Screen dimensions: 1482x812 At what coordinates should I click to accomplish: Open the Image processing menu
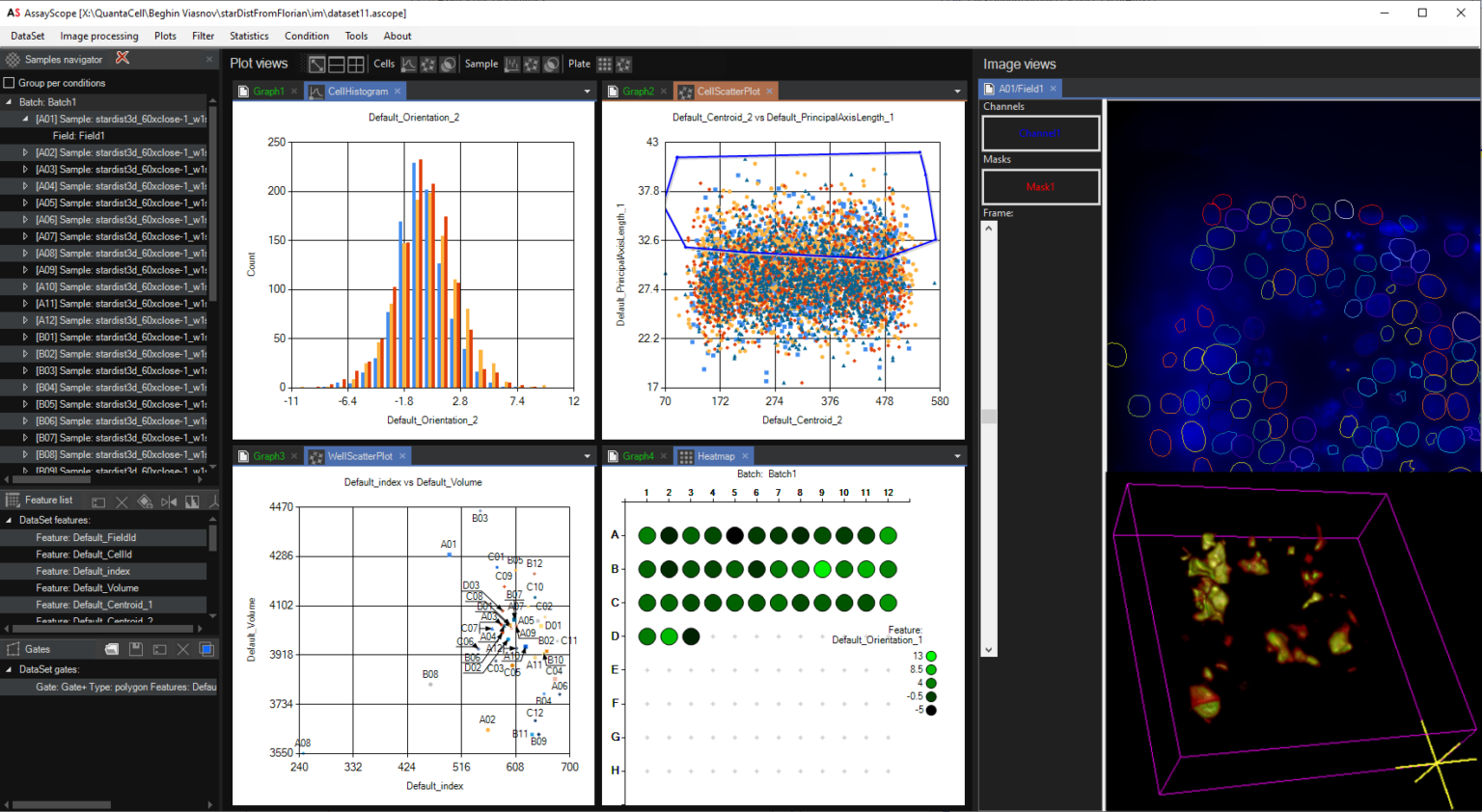pyautogui.click(x=99, y=36)
